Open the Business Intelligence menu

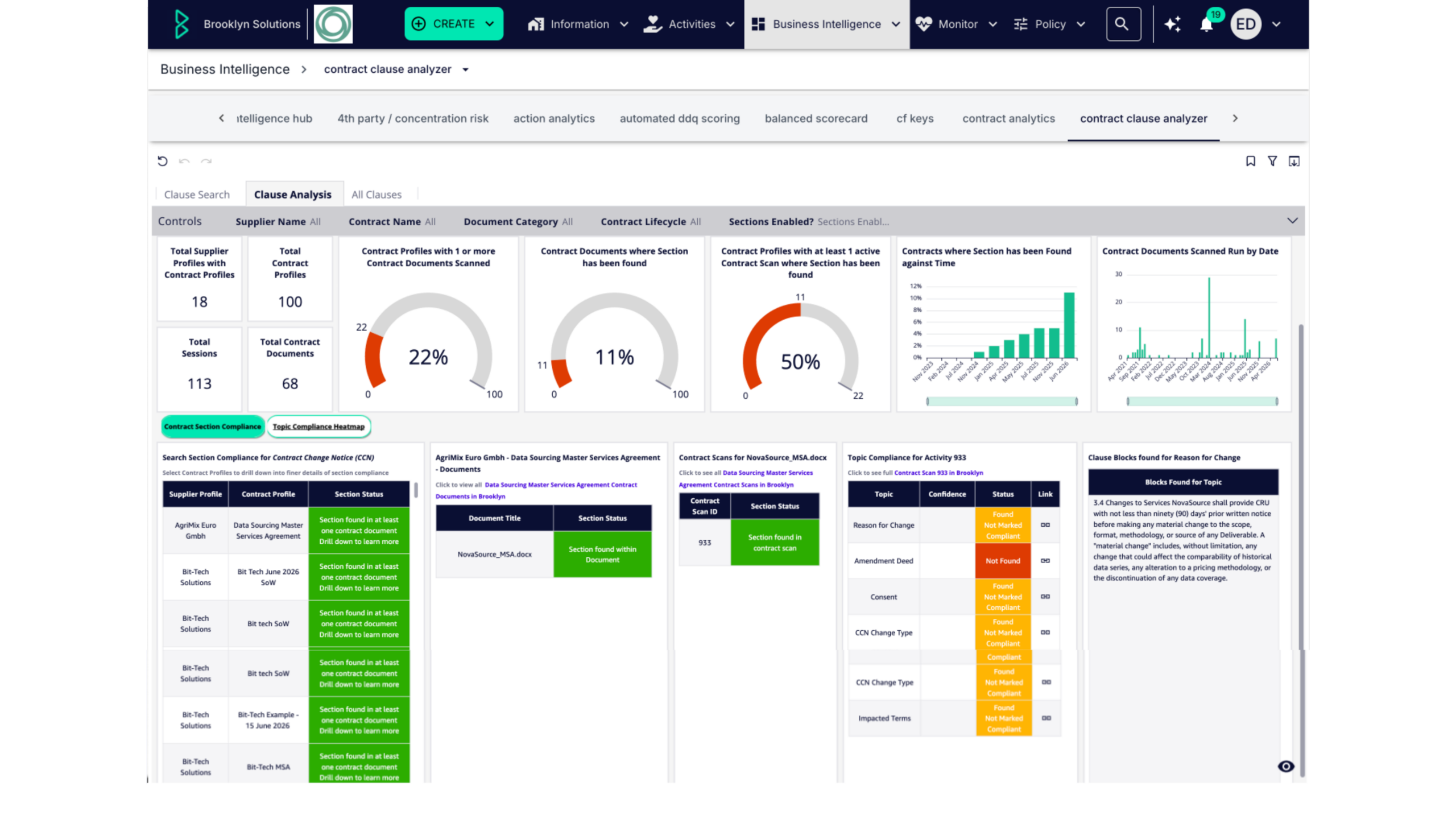[x=826, y=24]
